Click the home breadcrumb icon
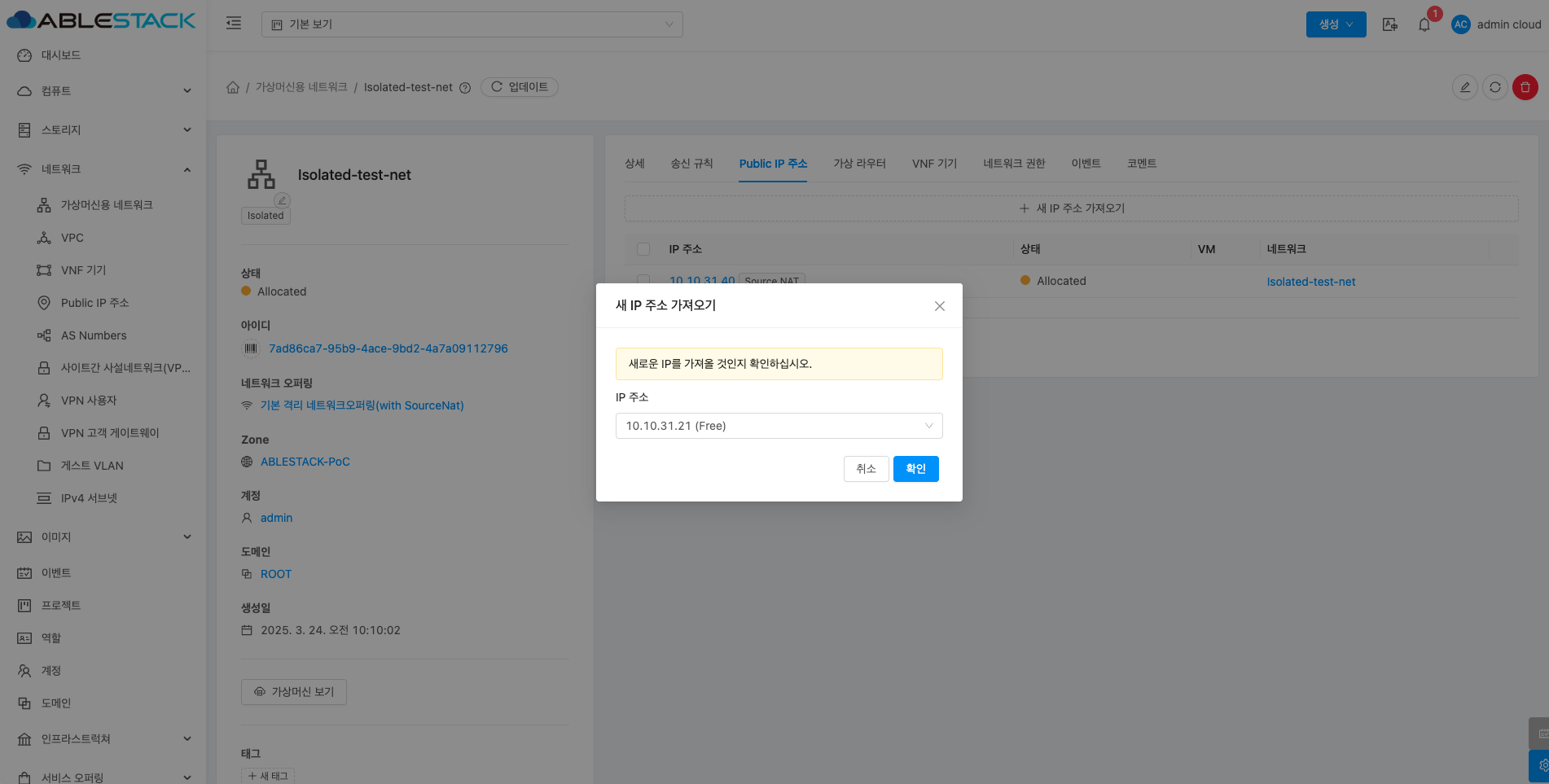 pos(233,87)
